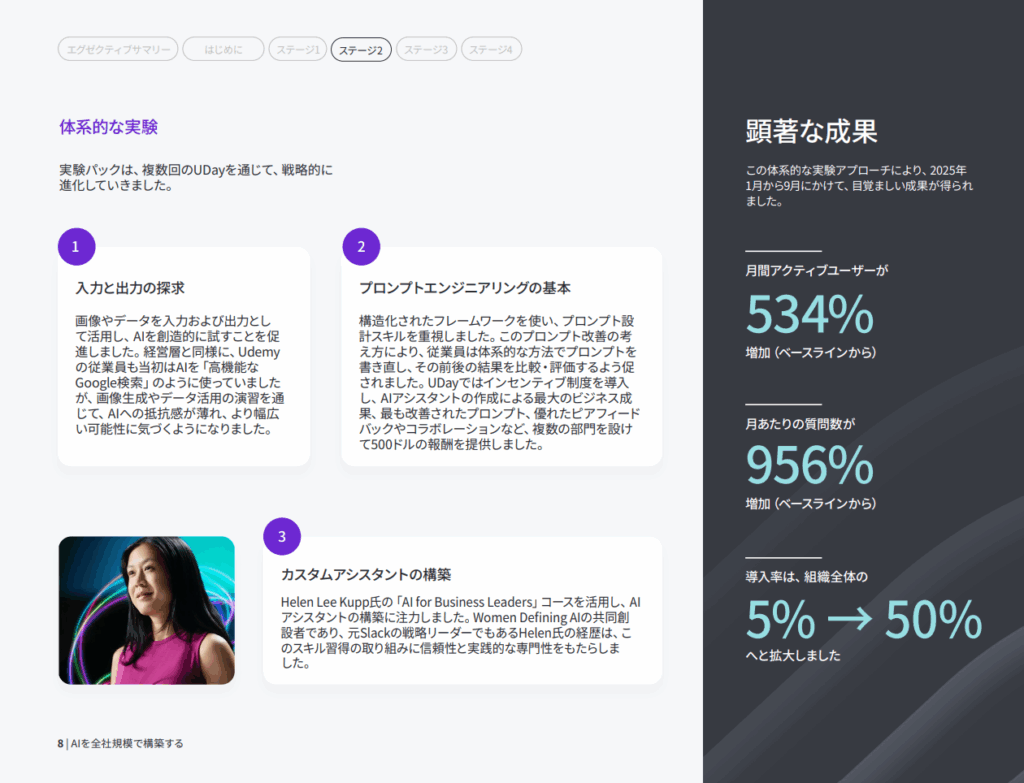Click the purple number 2 badge
This screenshot has width=1024, height=783.
pyautogui.click(x=361, y=246)
